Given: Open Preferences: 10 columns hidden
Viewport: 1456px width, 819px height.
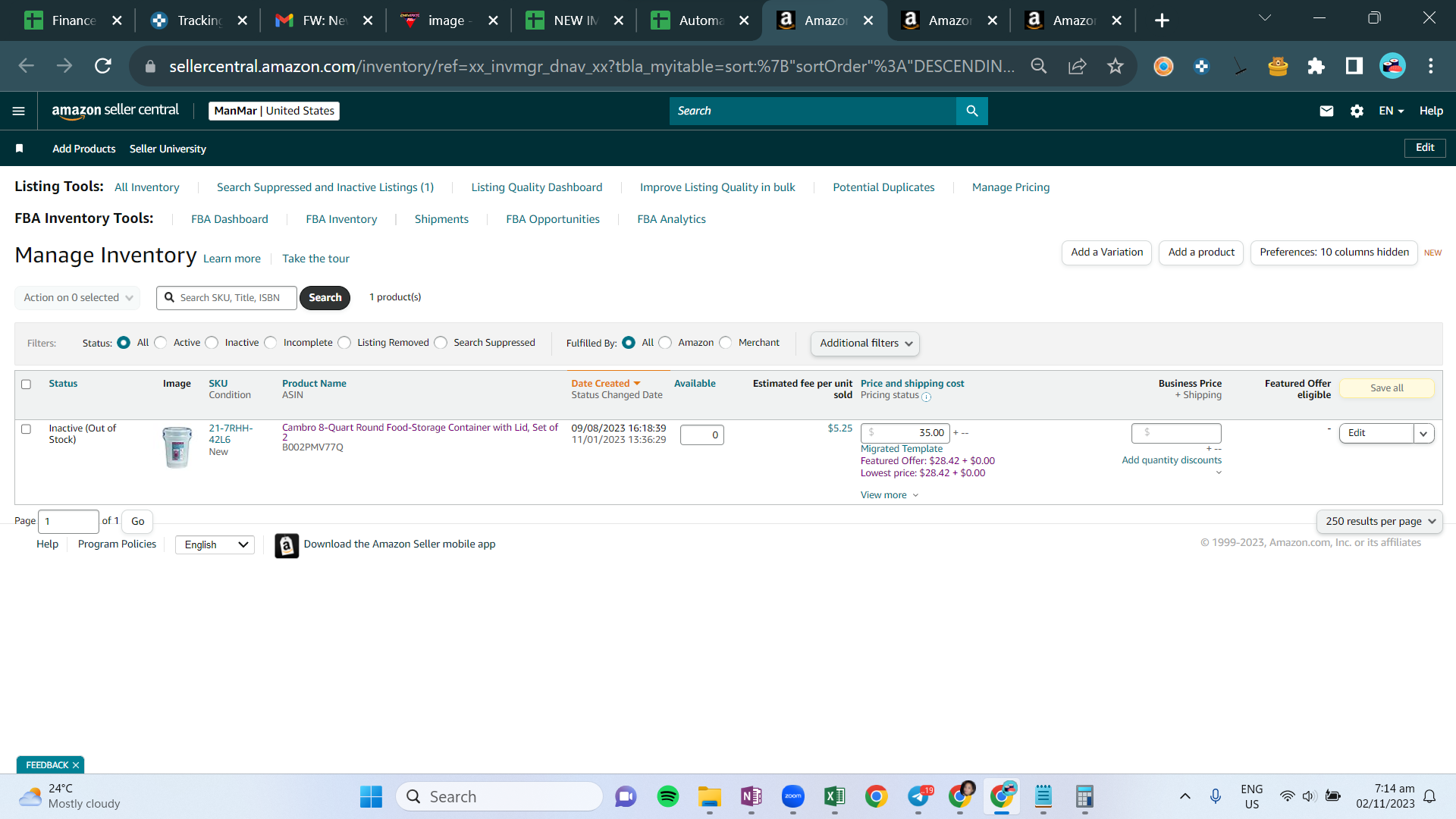Looking at the screenshot, I should [x=1335, y=253].
